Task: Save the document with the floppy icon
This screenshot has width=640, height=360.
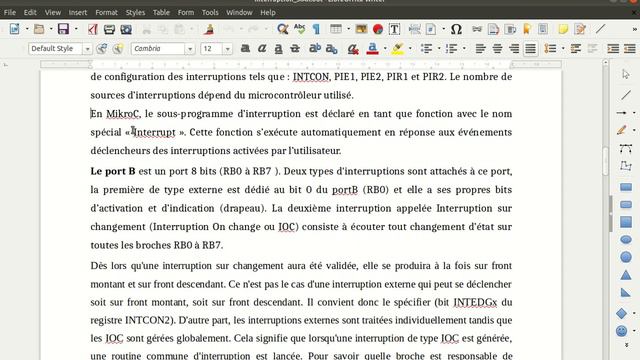Action: (x=63, y=29)
